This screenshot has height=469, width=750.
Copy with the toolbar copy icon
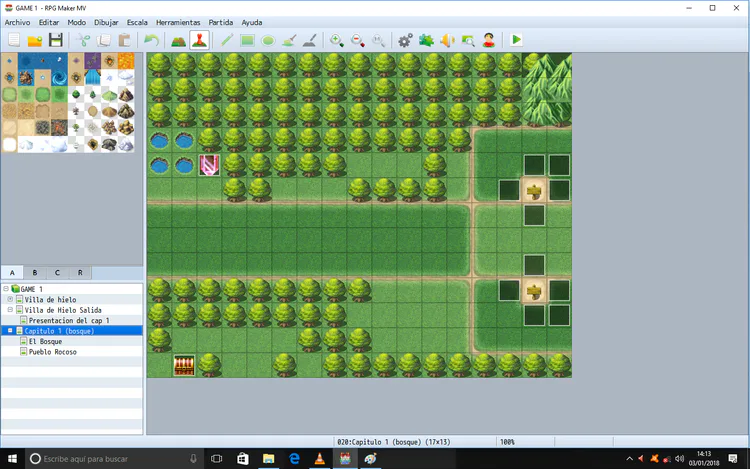104,40
